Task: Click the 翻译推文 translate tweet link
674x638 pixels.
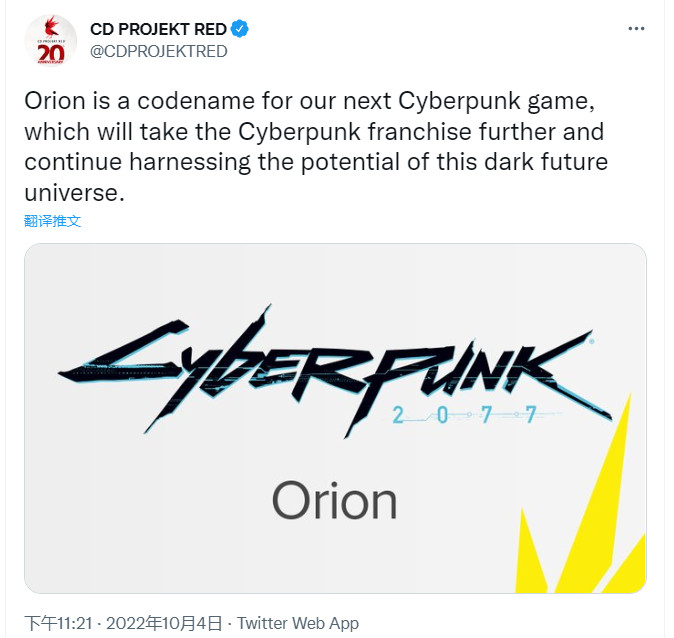Action: pyautogui.click(x=52, y=221)
